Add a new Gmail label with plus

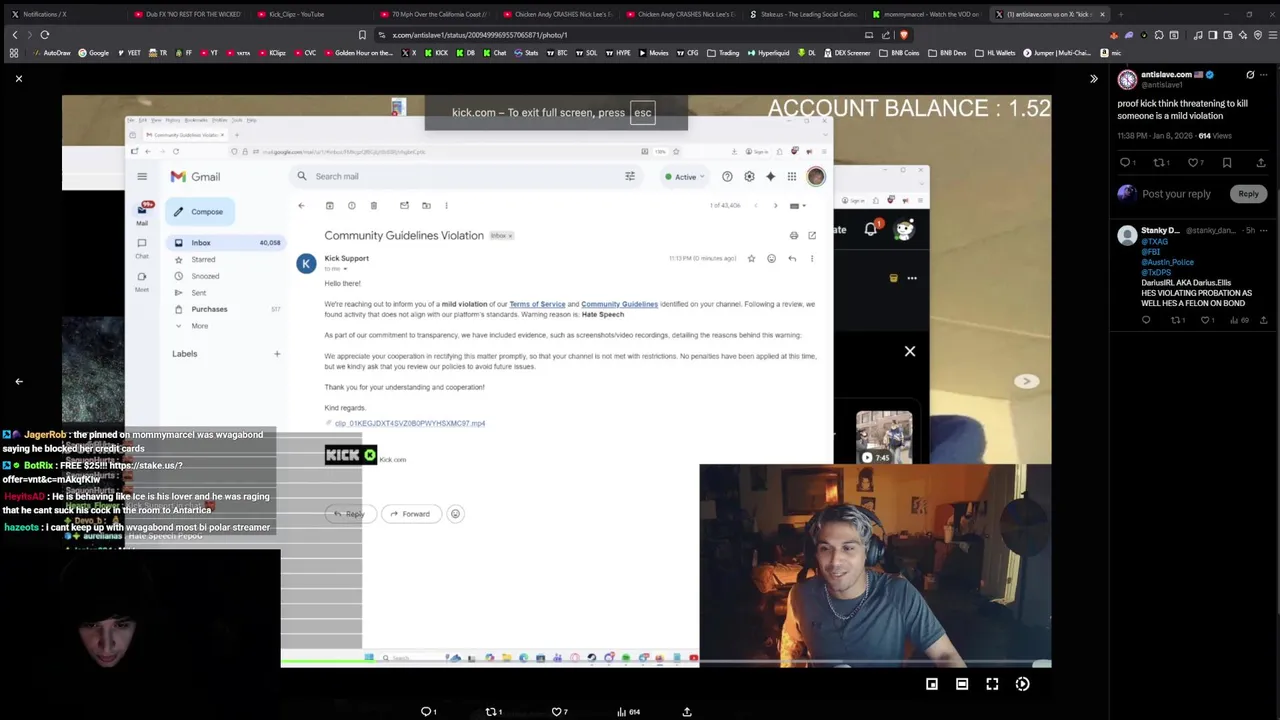(x=277, y=353)
